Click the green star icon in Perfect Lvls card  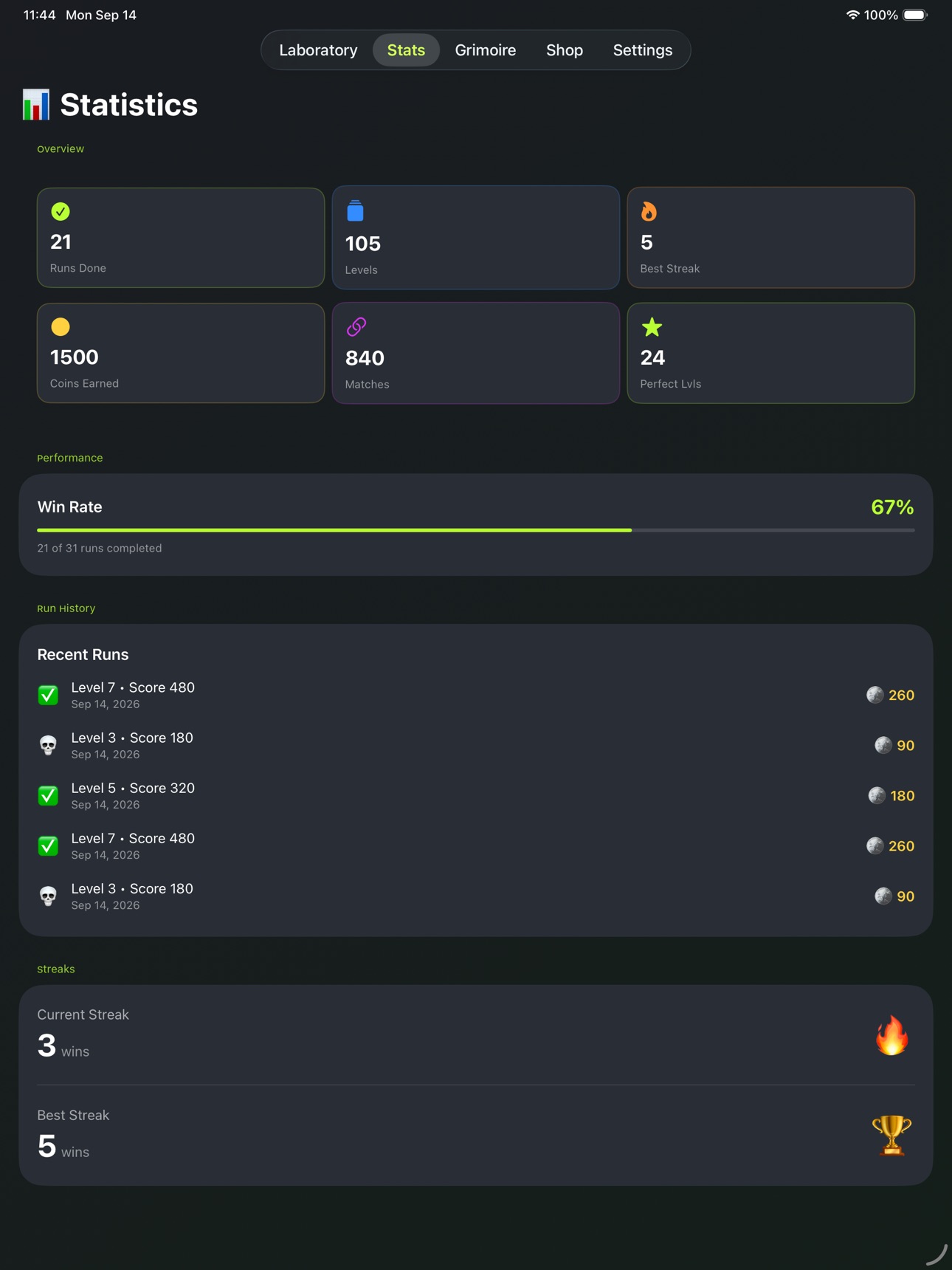[652, 327]
